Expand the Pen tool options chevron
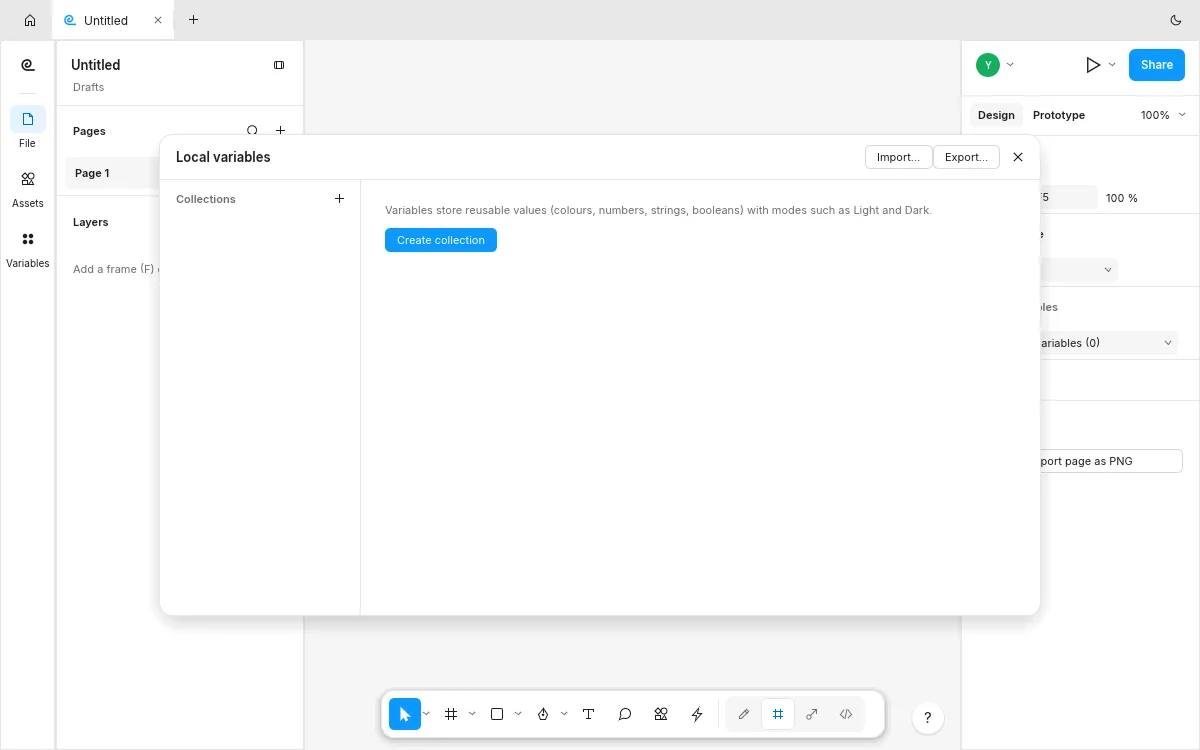 [x=564, y=714]
